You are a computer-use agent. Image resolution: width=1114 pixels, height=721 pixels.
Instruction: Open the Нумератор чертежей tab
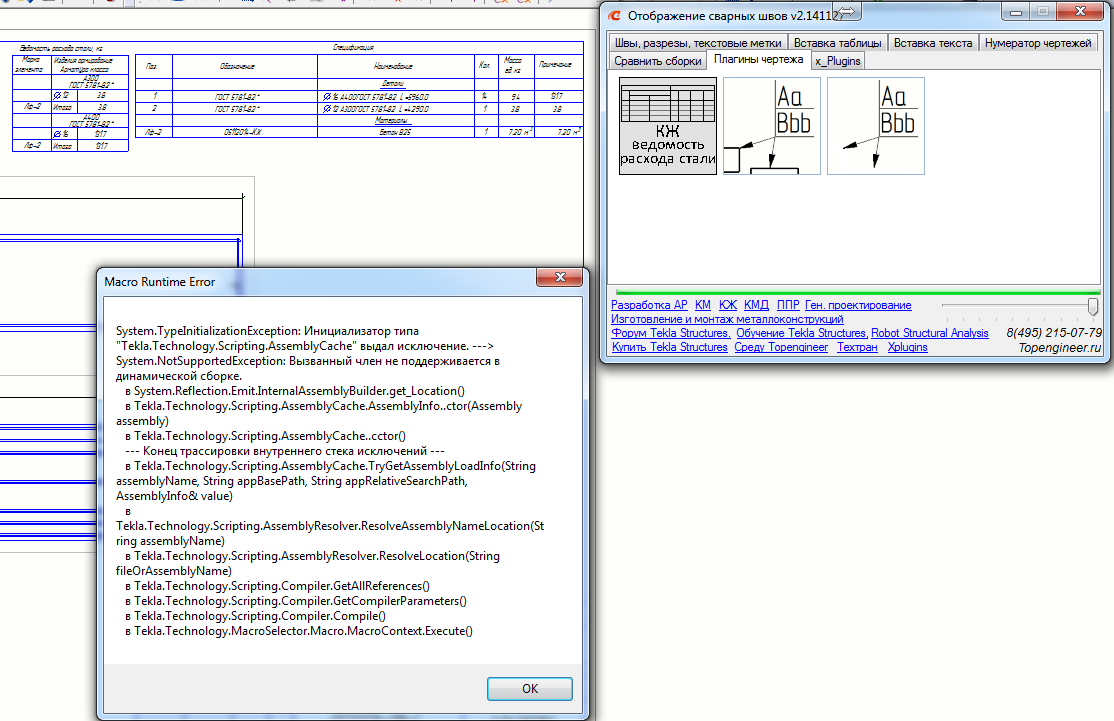tap(1038, 43)
